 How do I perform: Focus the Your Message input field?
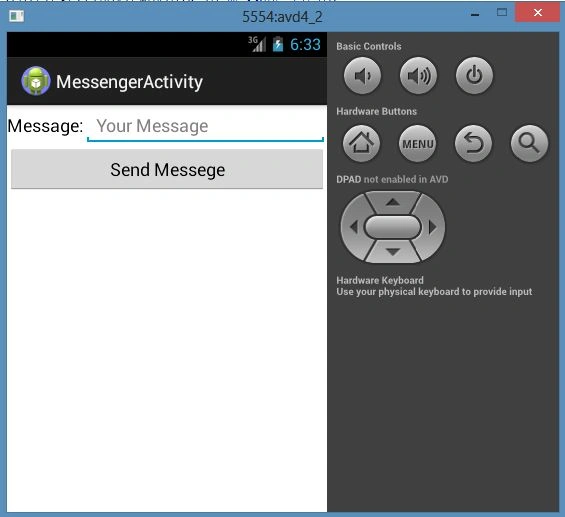pos(205,126)
